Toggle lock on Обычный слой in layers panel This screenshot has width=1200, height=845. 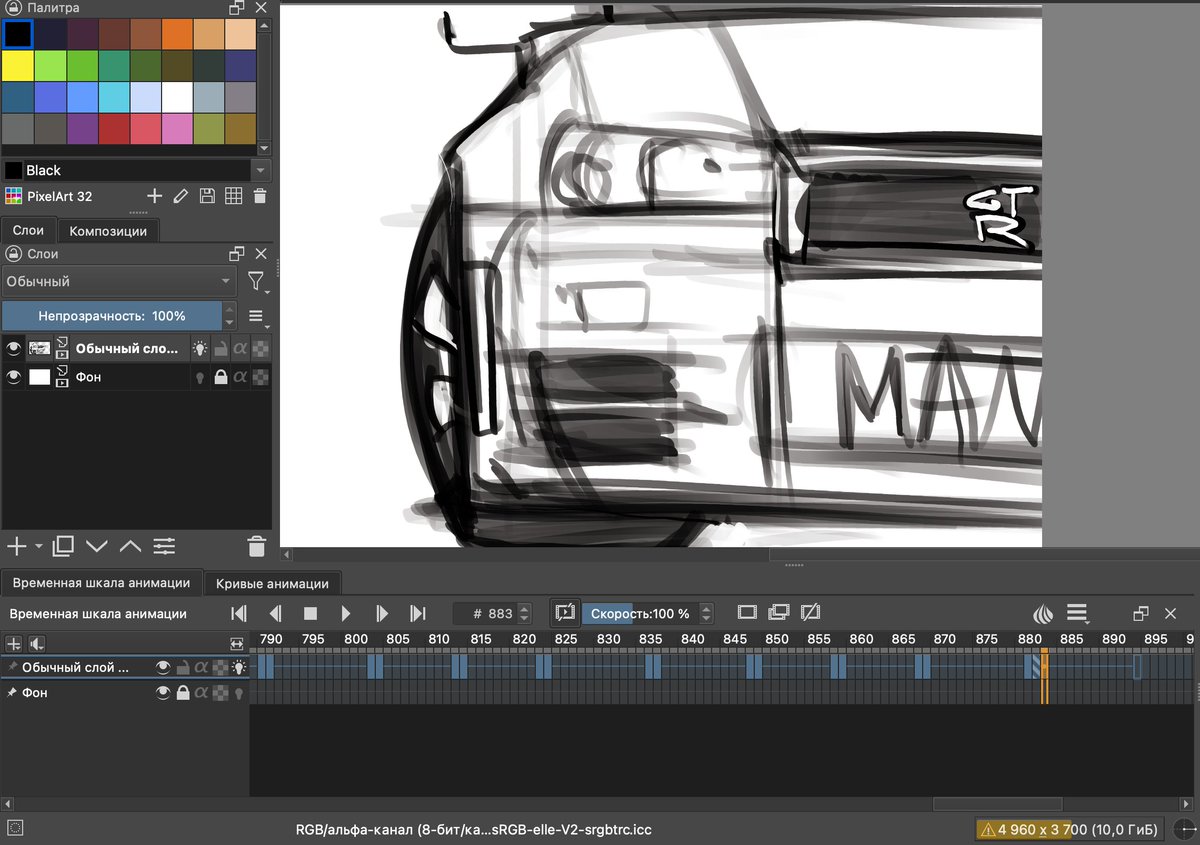[221, 349]
